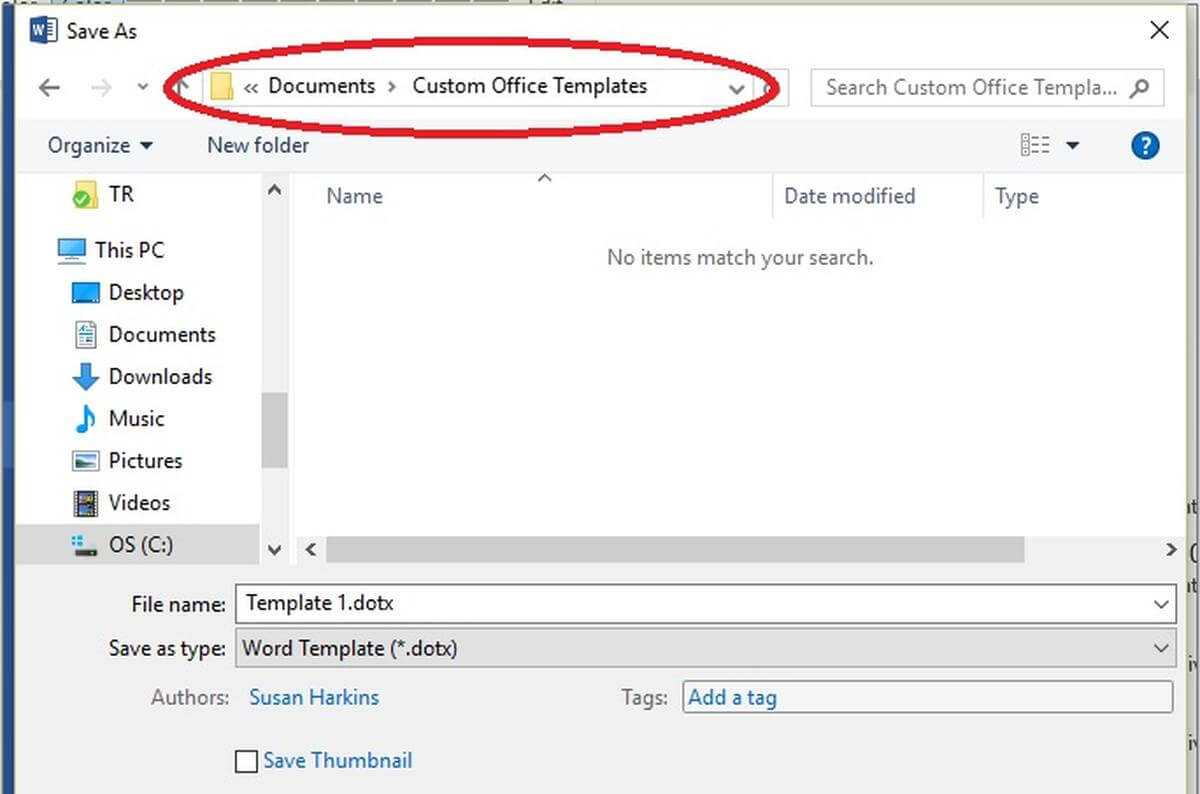Click the change view layout icon
This screenshot has width=1200, height=794.
(1035, 146)
